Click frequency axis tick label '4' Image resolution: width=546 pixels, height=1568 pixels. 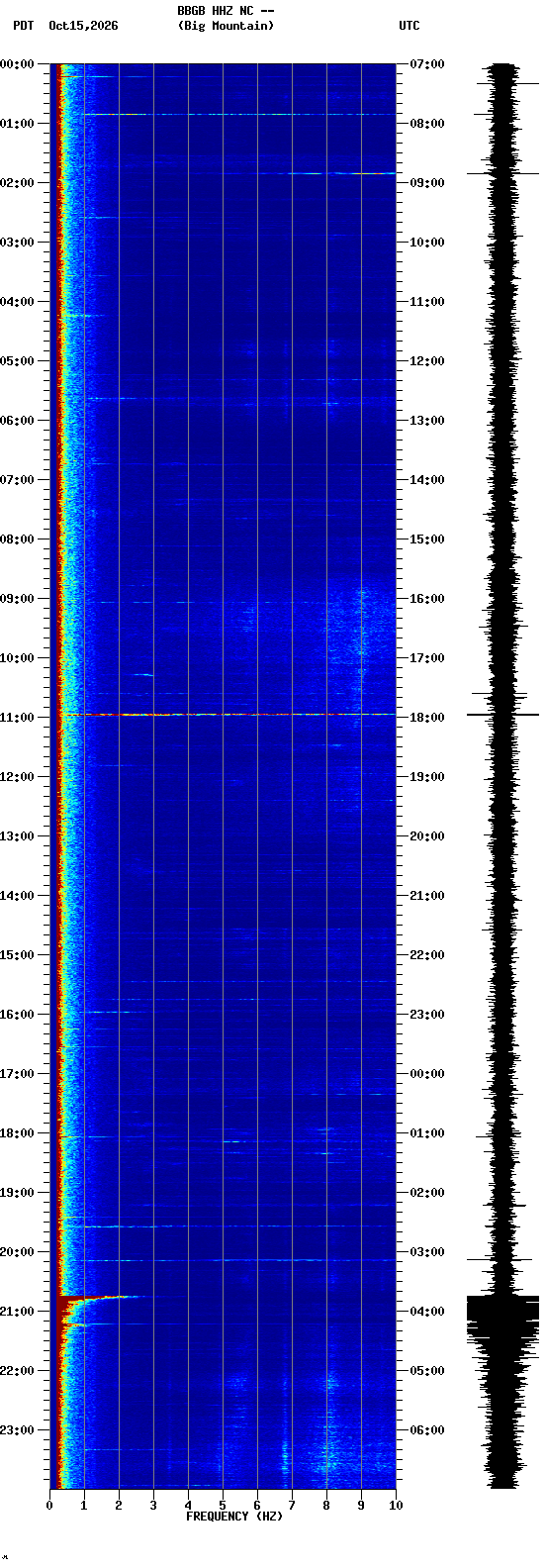pyautogui.click(x=188, y=1506)
